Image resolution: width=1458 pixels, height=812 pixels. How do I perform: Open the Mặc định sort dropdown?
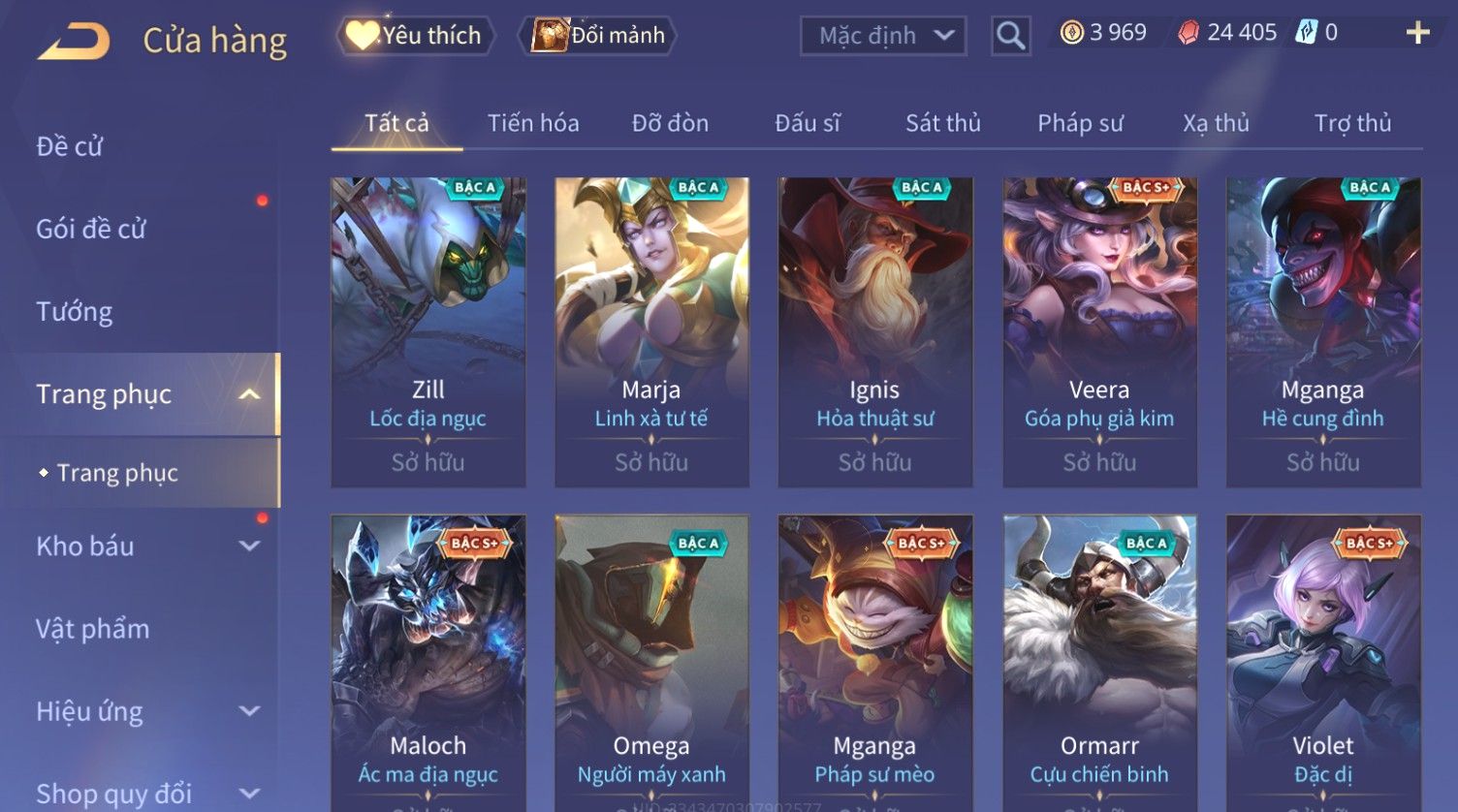pyautogui.click(x=883, y=36)
